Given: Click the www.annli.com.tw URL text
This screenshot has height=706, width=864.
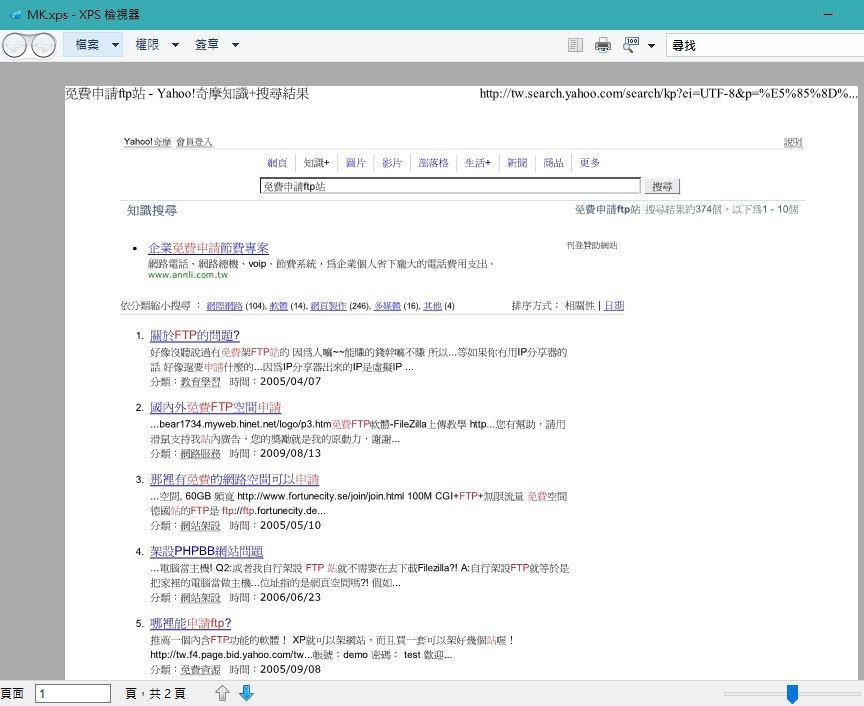Looking at the screenshot, I should (x=187, y=274).
